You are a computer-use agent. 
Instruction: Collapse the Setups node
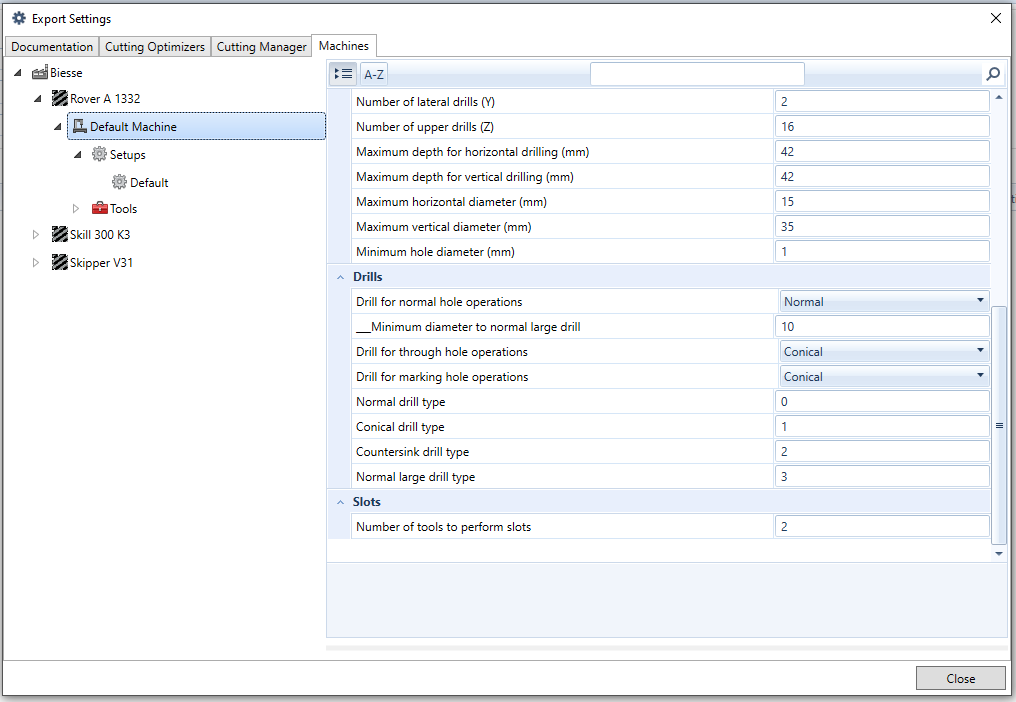click(x=78, y=154)
